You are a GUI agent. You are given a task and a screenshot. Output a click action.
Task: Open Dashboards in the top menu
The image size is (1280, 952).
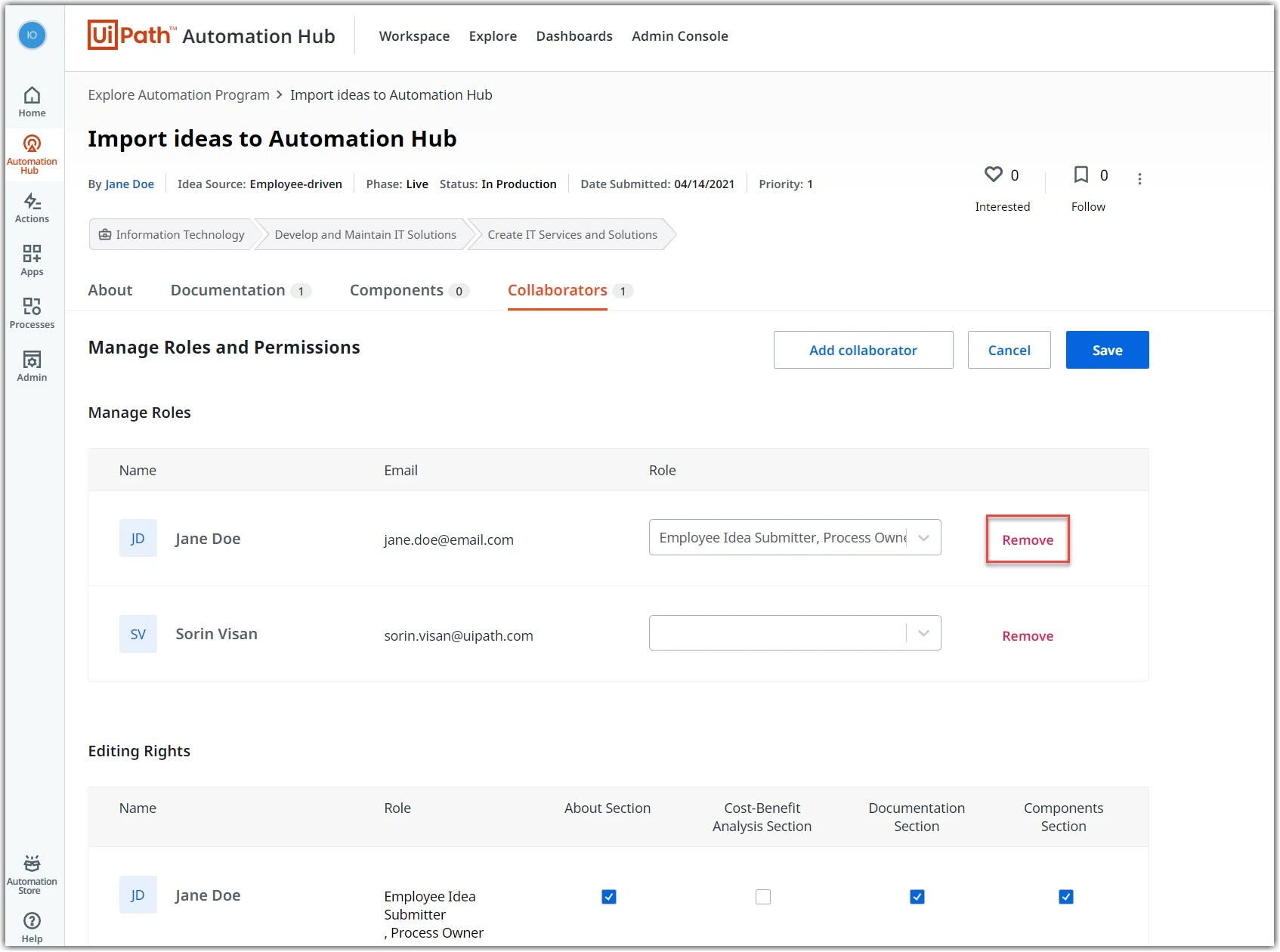pyautogui.click(x=574, y=36)
